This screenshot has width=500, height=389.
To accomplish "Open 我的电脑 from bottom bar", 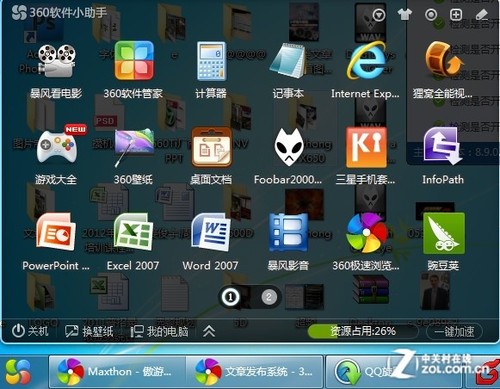I will pyautogui.click(x=159, y=331).
